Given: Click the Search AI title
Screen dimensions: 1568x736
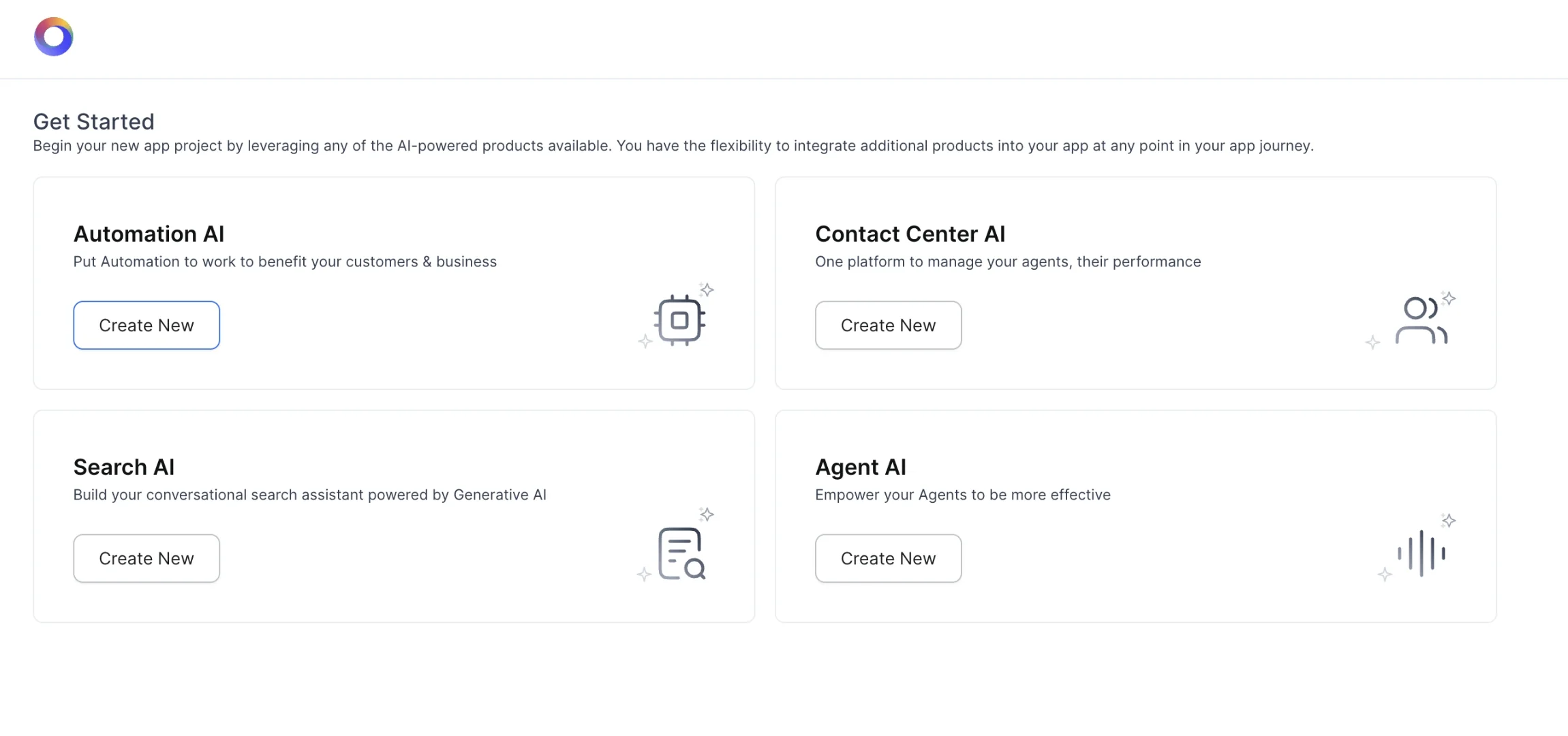Looking at the screenshot, I should click(124, 466).
